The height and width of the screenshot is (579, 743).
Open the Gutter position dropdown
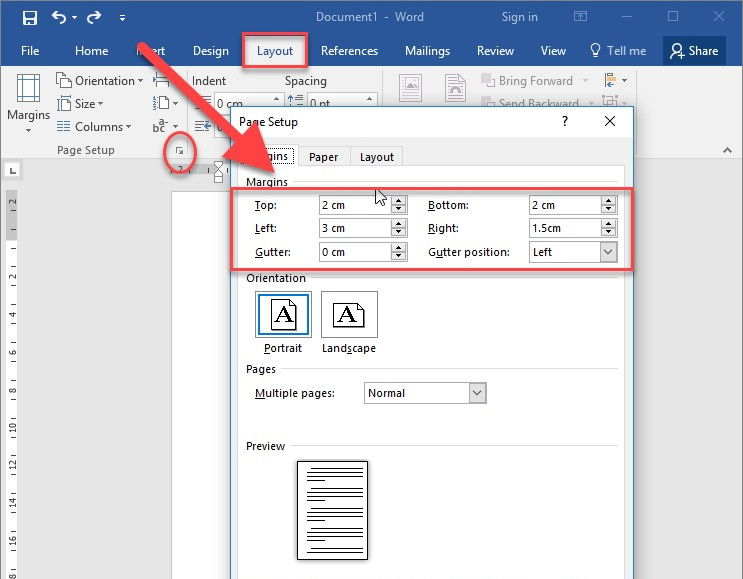coord(608,252)
